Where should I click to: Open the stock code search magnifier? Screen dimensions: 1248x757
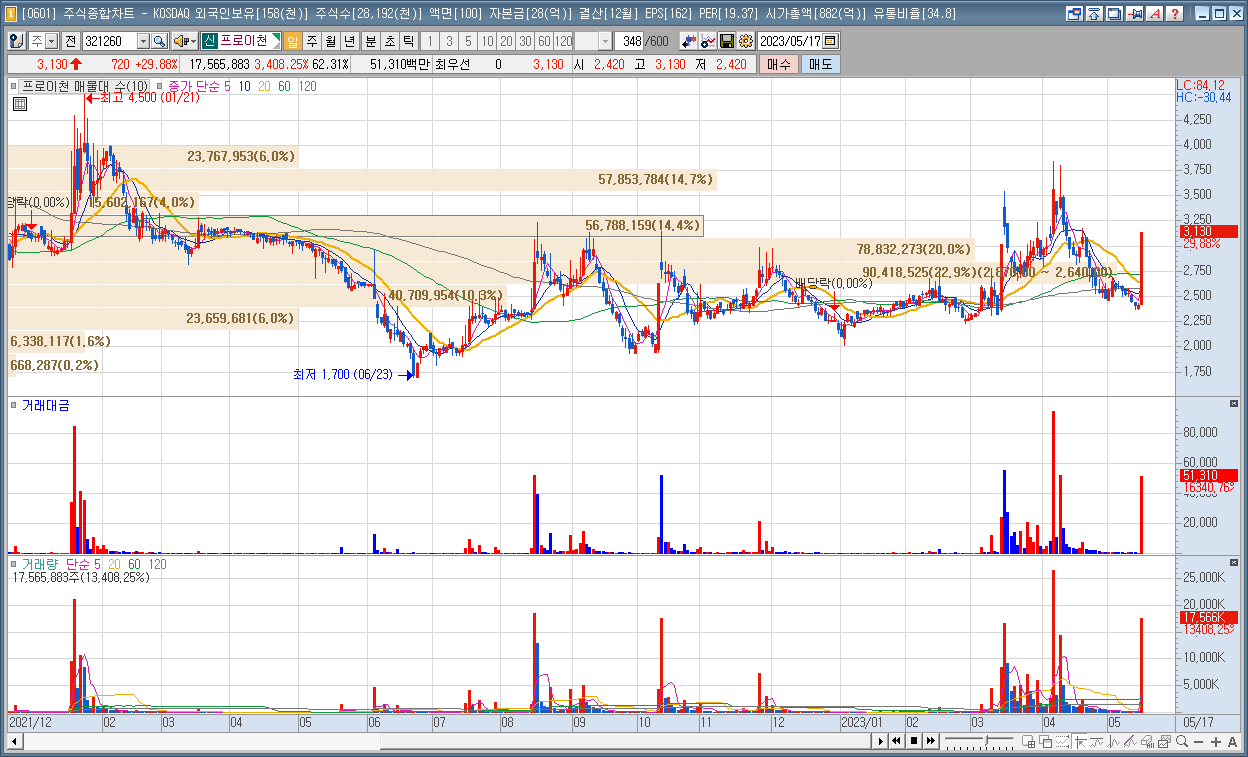[x=159, y=41]
